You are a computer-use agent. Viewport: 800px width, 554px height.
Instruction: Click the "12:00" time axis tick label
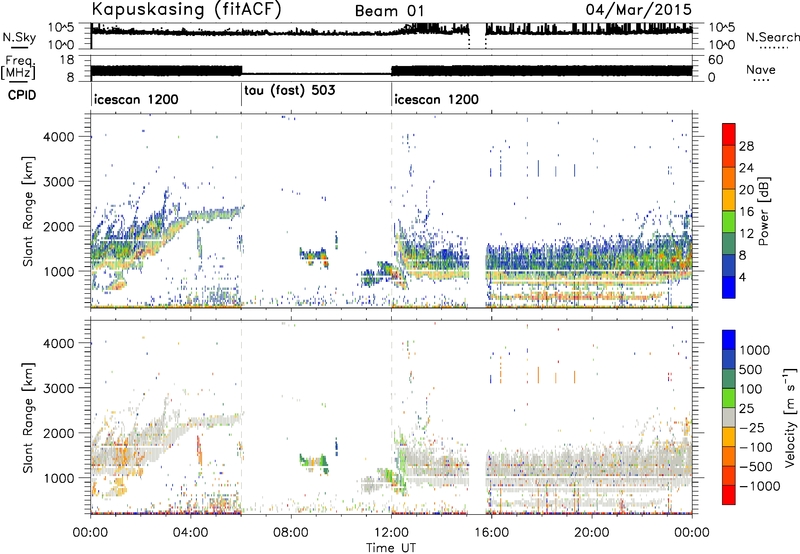click(391, 533)
